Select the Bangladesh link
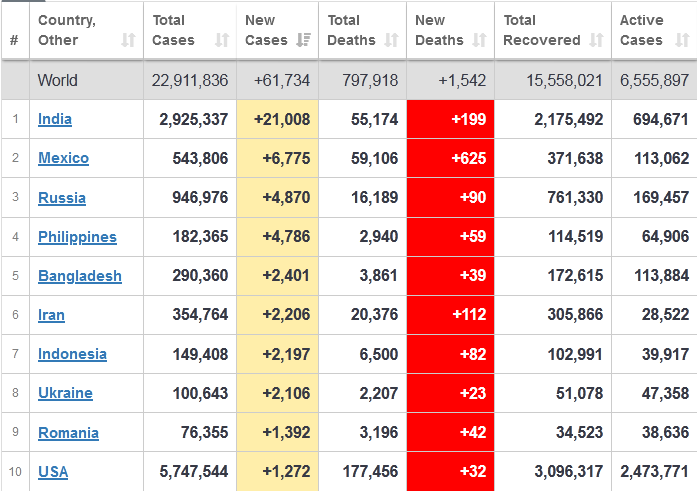The height and width of the screenshot is (491, 697). 80,276
